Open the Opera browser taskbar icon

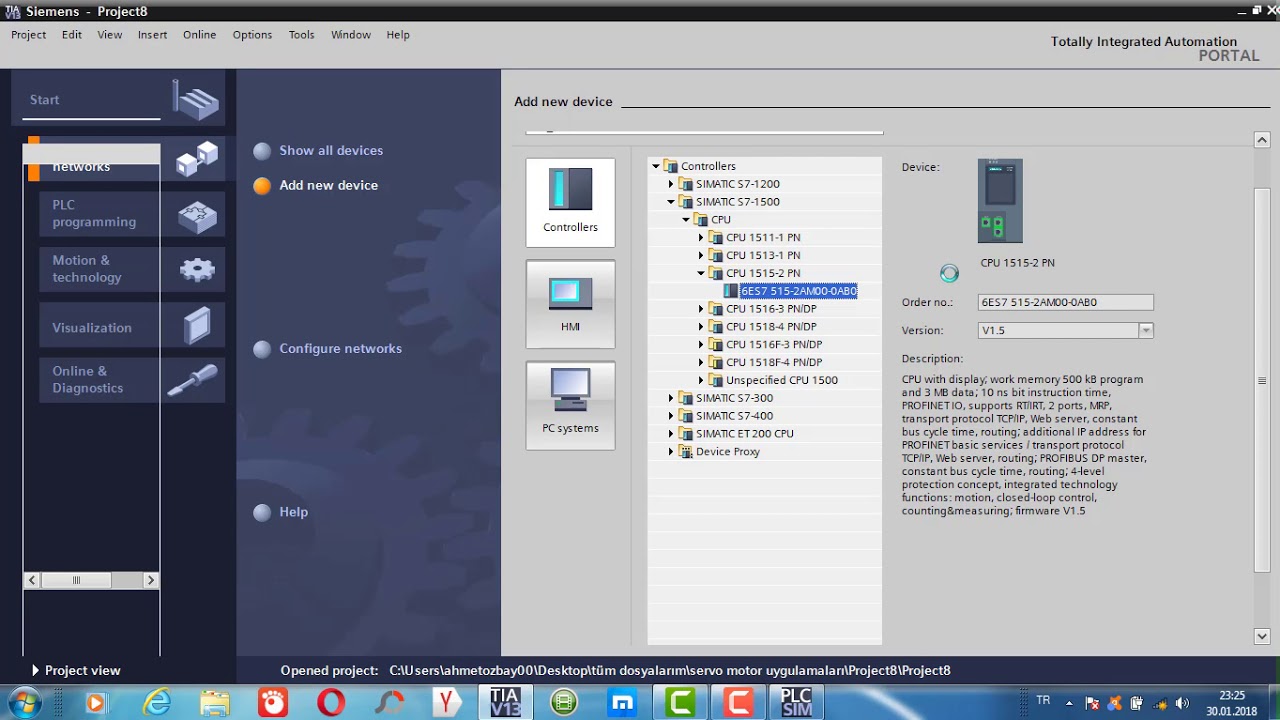point(331,703)
